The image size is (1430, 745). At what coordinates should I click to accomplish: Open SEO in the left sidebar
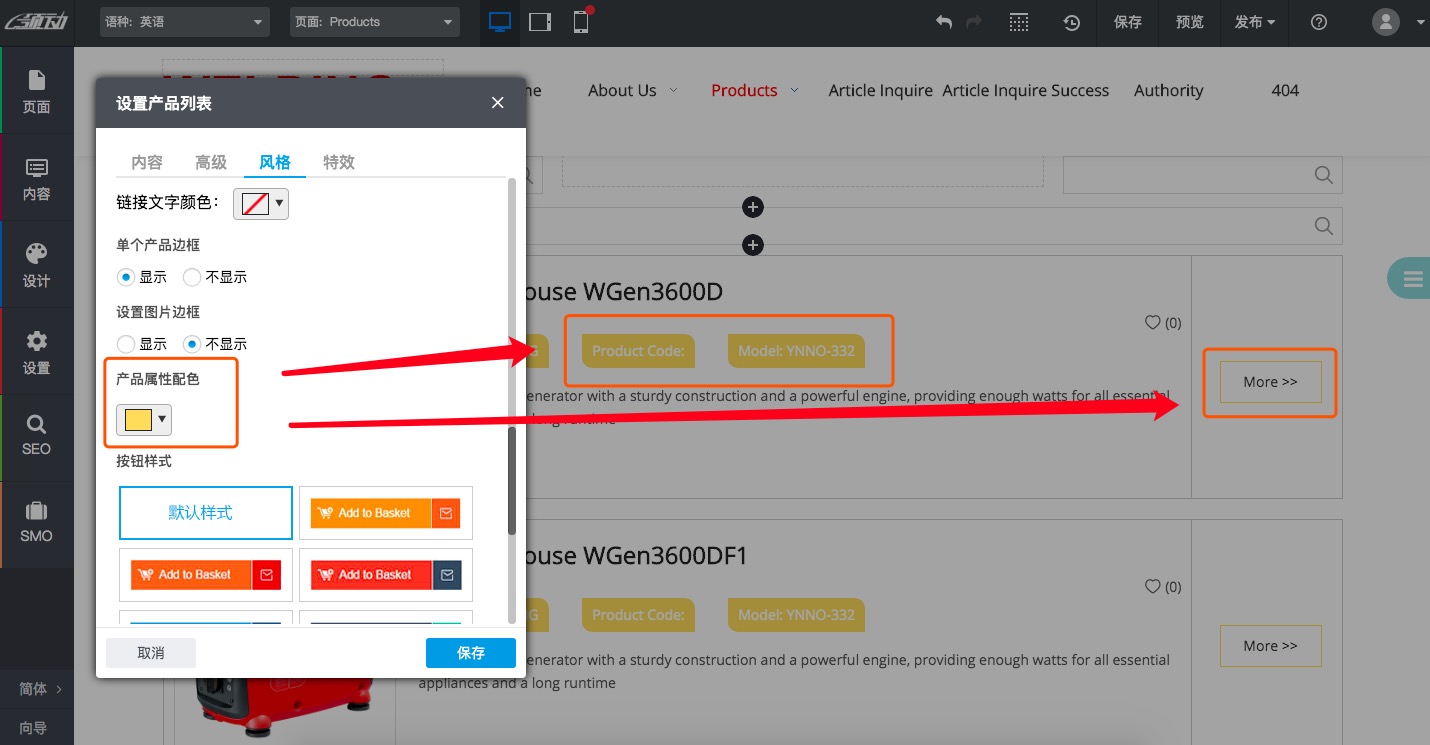pos(36,435)
